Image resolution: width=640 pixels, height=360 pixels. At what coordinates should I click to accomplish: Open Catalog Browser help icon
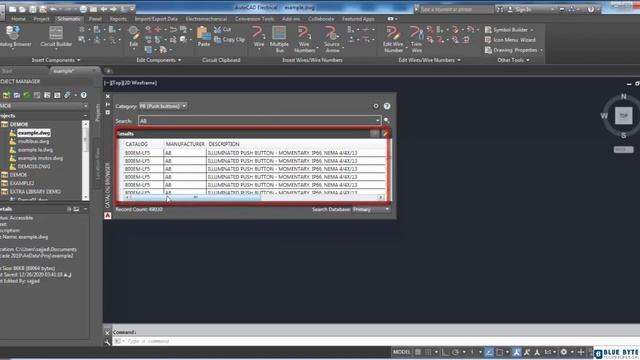(387, 106)
